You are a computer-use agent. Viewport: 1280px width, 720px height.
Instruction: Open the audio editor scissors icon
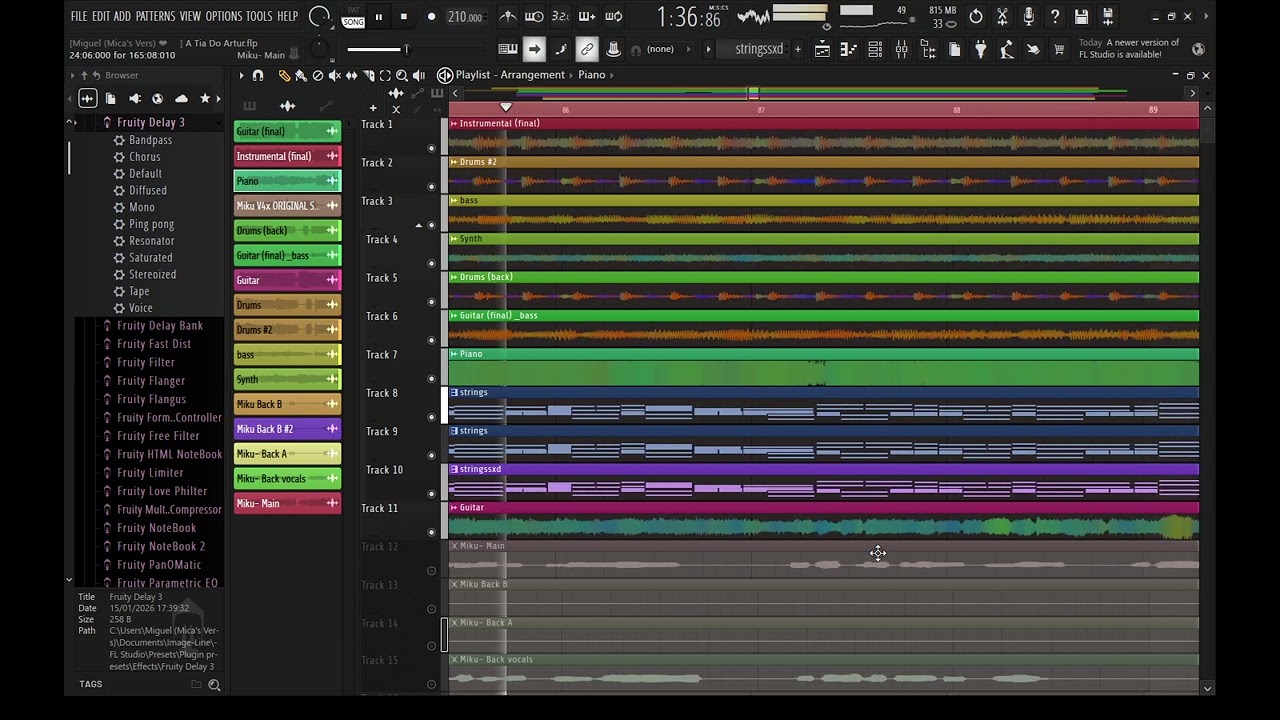1002,16
